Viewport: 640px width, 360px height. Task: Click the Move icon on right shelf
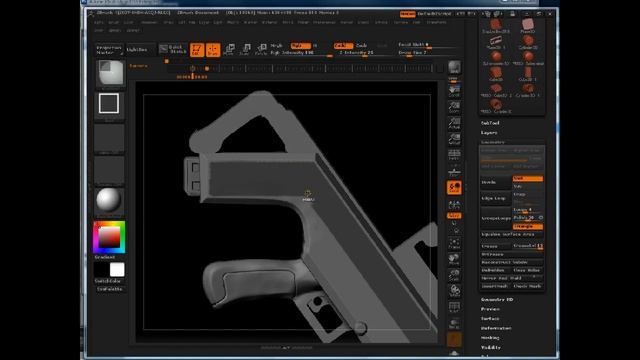(x=454, y=260)
